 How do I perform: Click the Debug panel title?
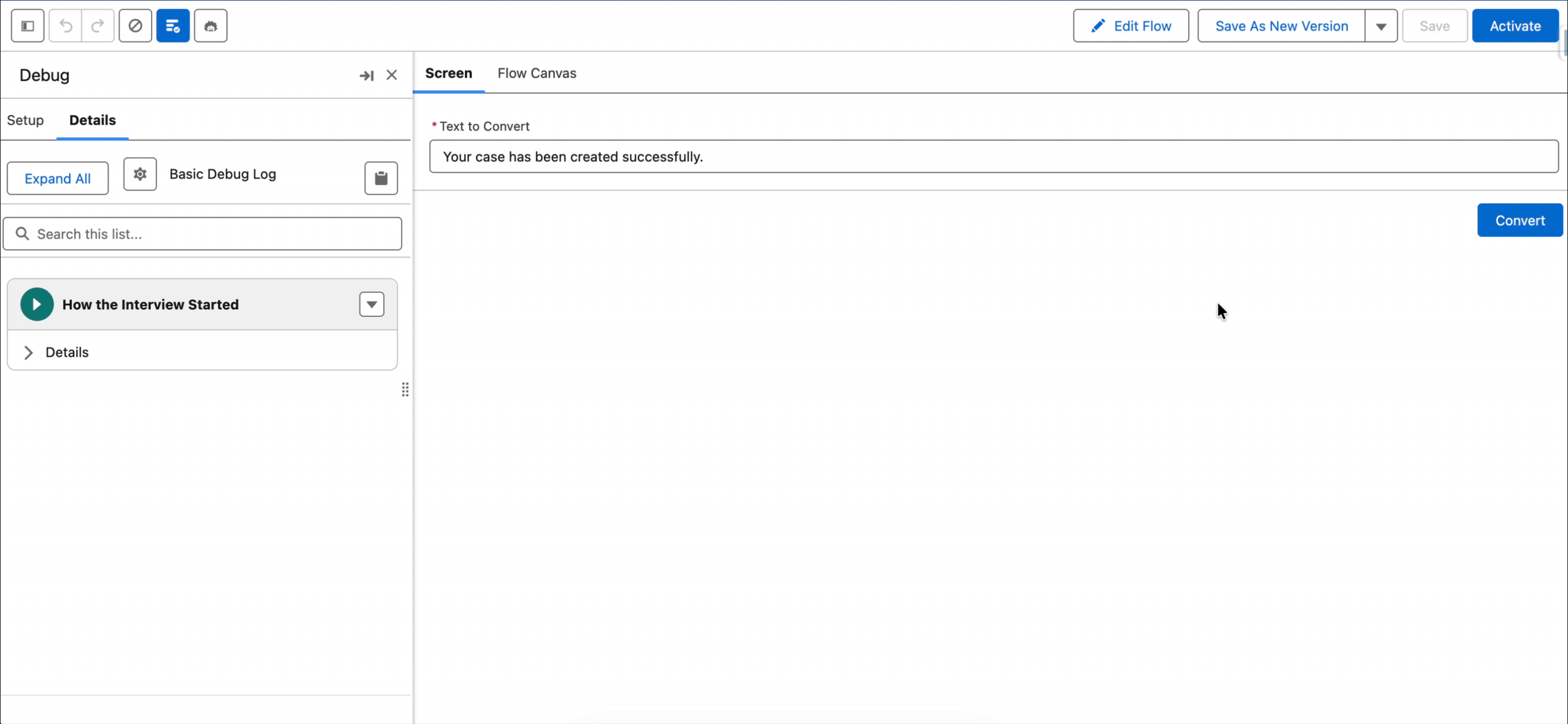click(x=44, y=75)
